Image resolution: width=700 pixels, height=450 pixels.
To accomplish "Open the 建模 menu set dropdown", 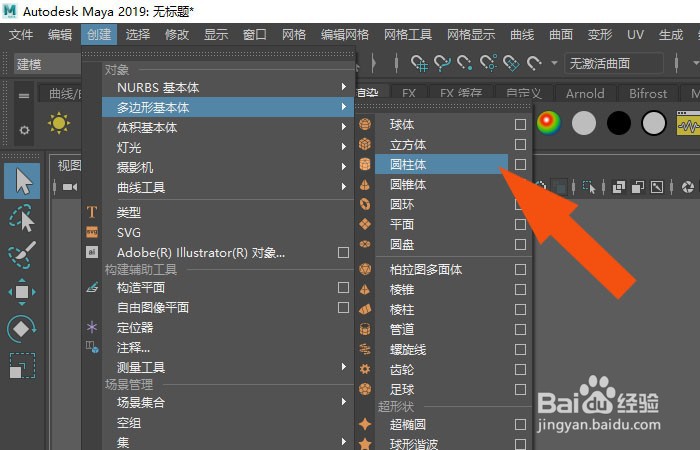I will pos(47,64).
